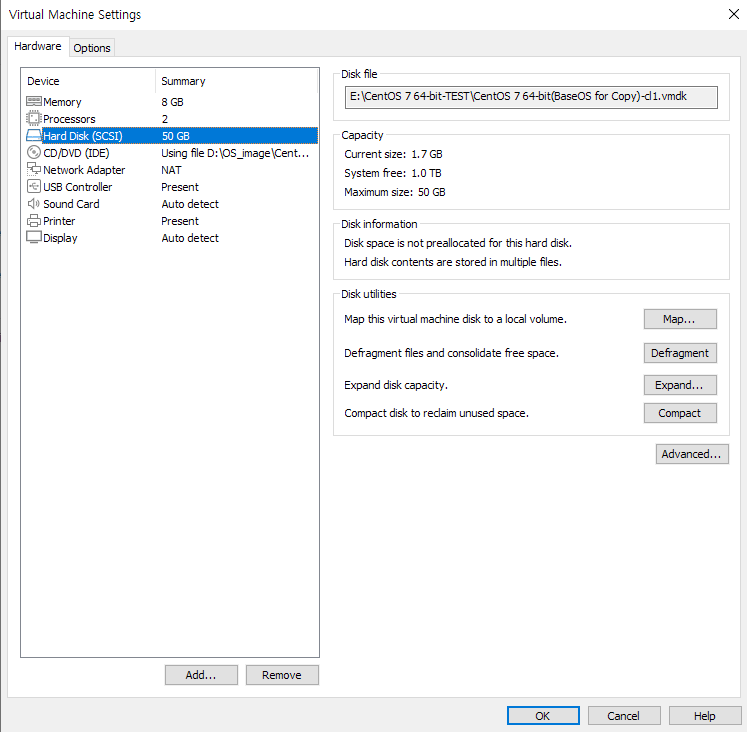Click the '50 GB' hard disk summary
Image resolution: width=747 pixels, height=732 pixels.
coord(176,136)
